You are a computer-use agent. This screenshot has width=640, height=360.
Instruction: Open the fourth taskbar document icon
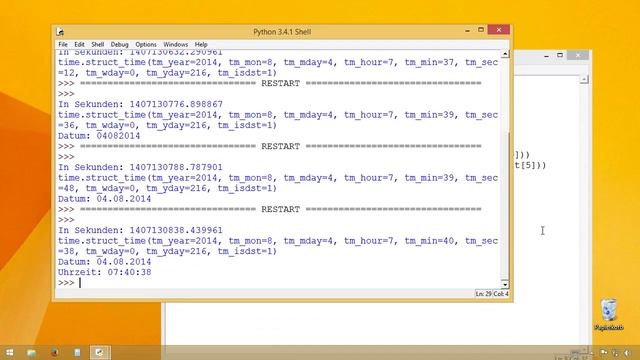pos(77,352)
